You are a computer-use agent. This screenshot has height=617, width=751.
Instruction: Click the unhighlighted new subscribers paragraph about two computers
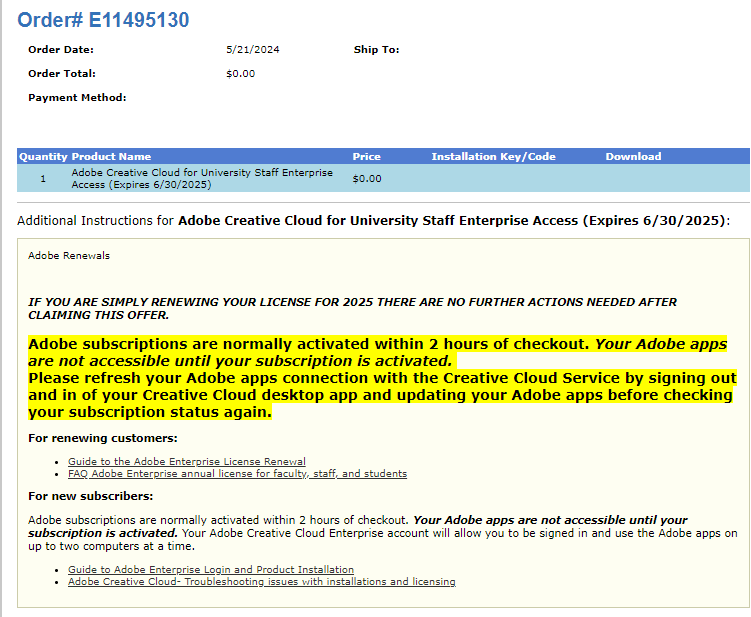coord(382,533)
